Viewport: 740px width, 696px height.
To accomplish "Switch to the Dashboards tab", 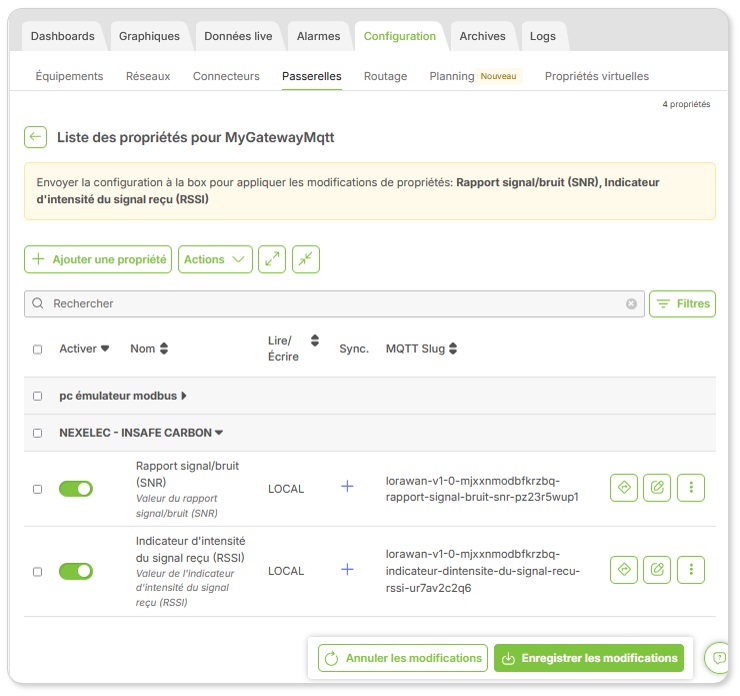I will click(63, 36).
